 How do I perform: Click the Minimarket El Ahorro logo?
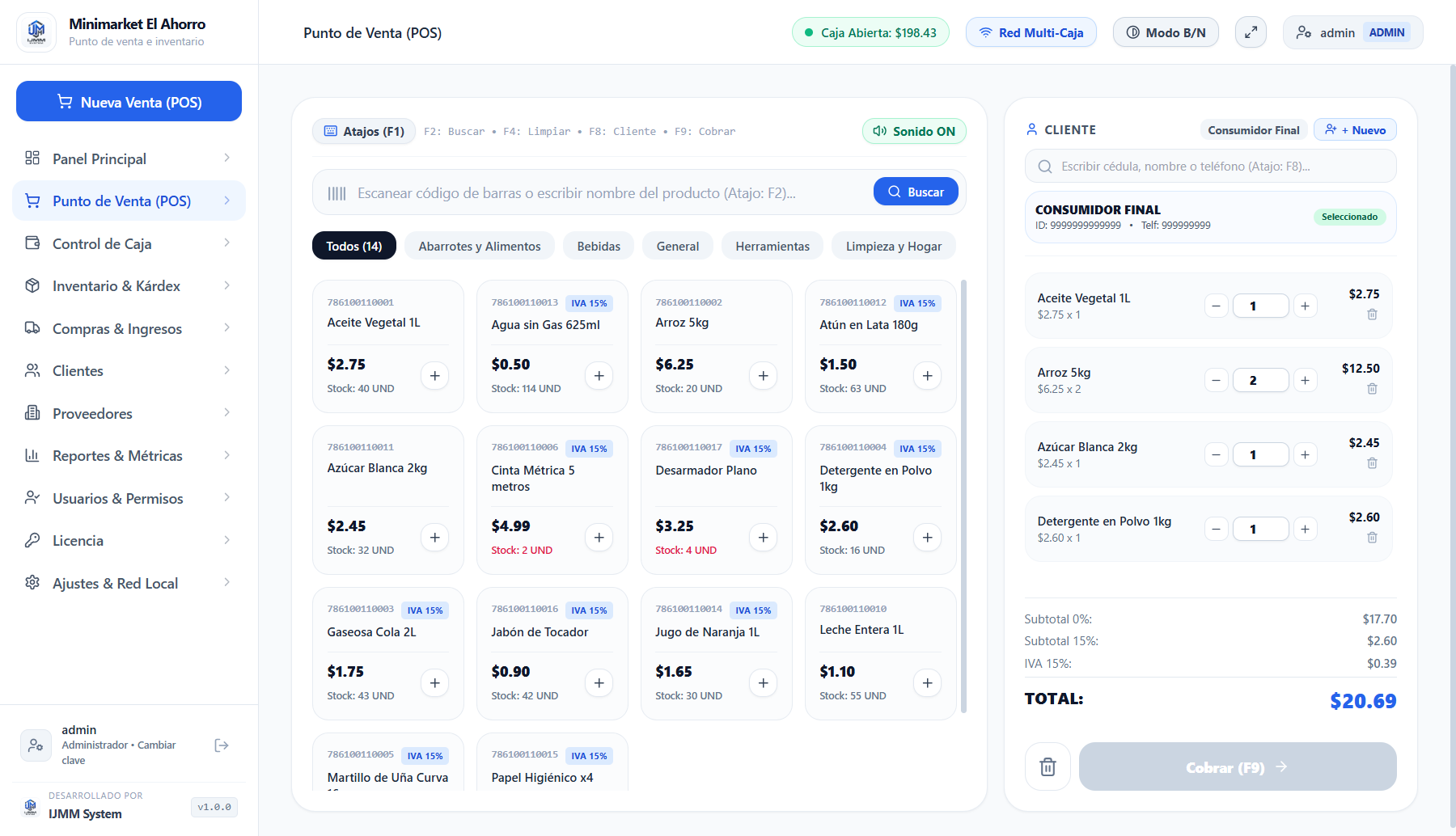(36, 32)
